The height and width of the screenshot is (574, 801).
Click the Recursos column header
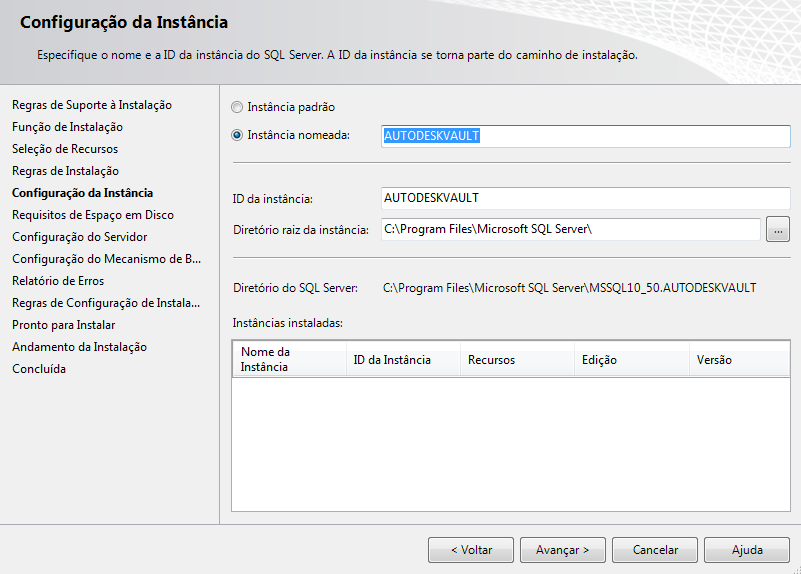pos(517,360)
